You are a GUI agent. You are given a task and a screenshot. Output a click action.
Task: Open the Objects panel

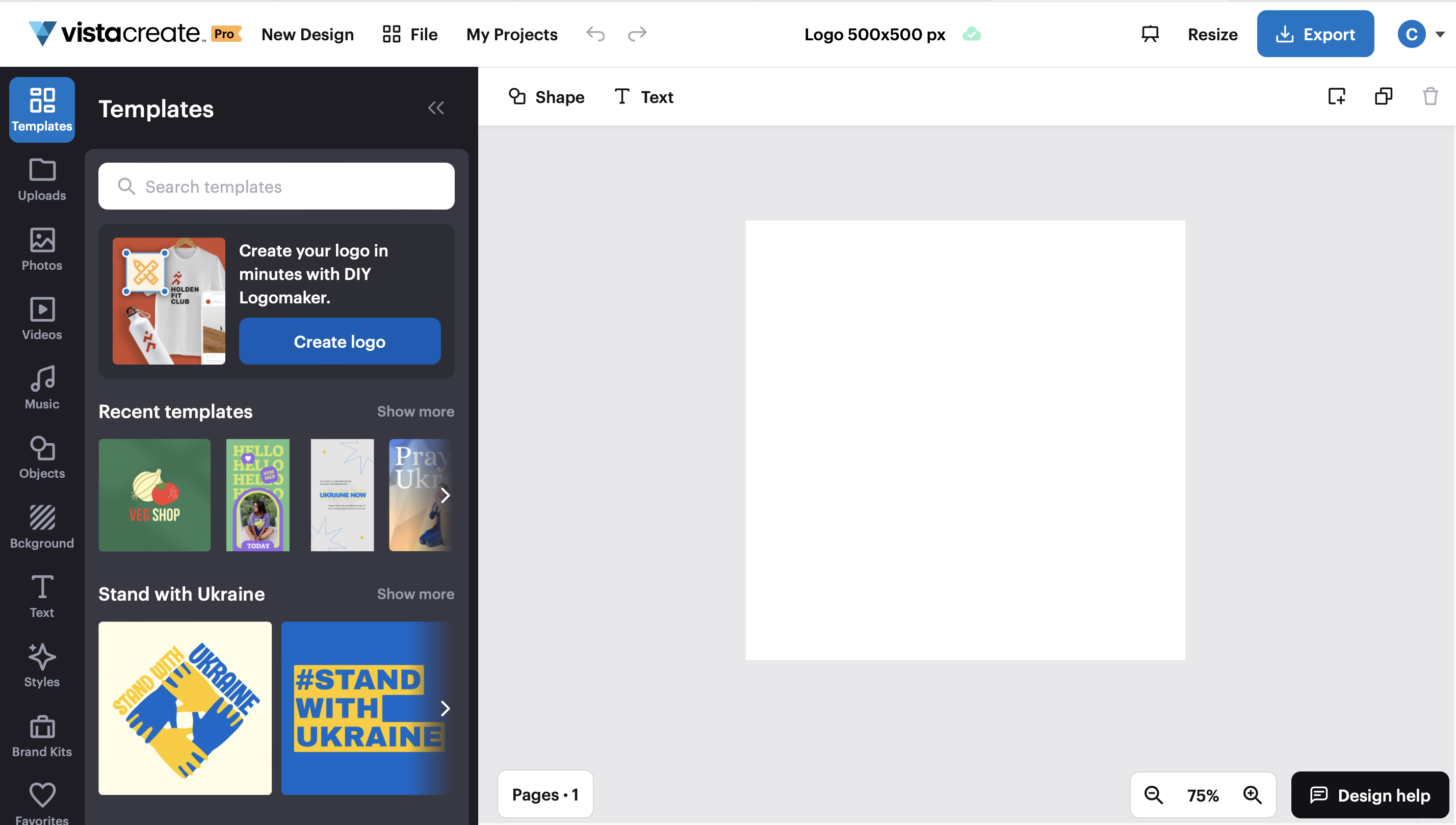click(x=42, y=458)
